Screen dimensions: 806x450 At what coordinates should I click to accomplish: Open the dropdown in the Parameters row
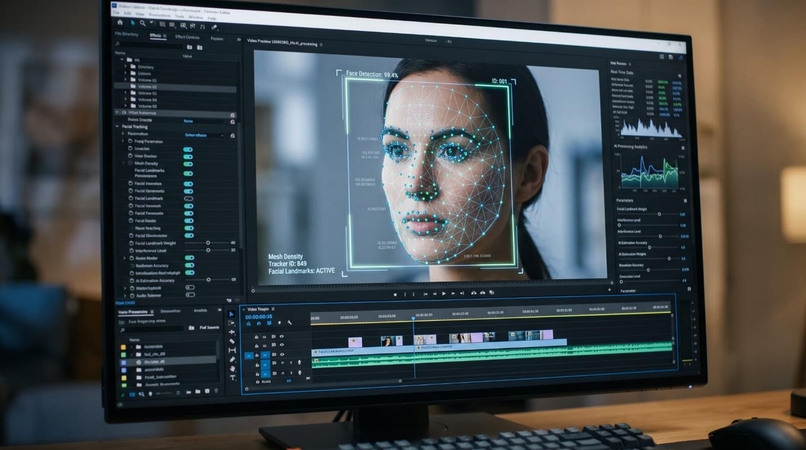coord(204,135)
